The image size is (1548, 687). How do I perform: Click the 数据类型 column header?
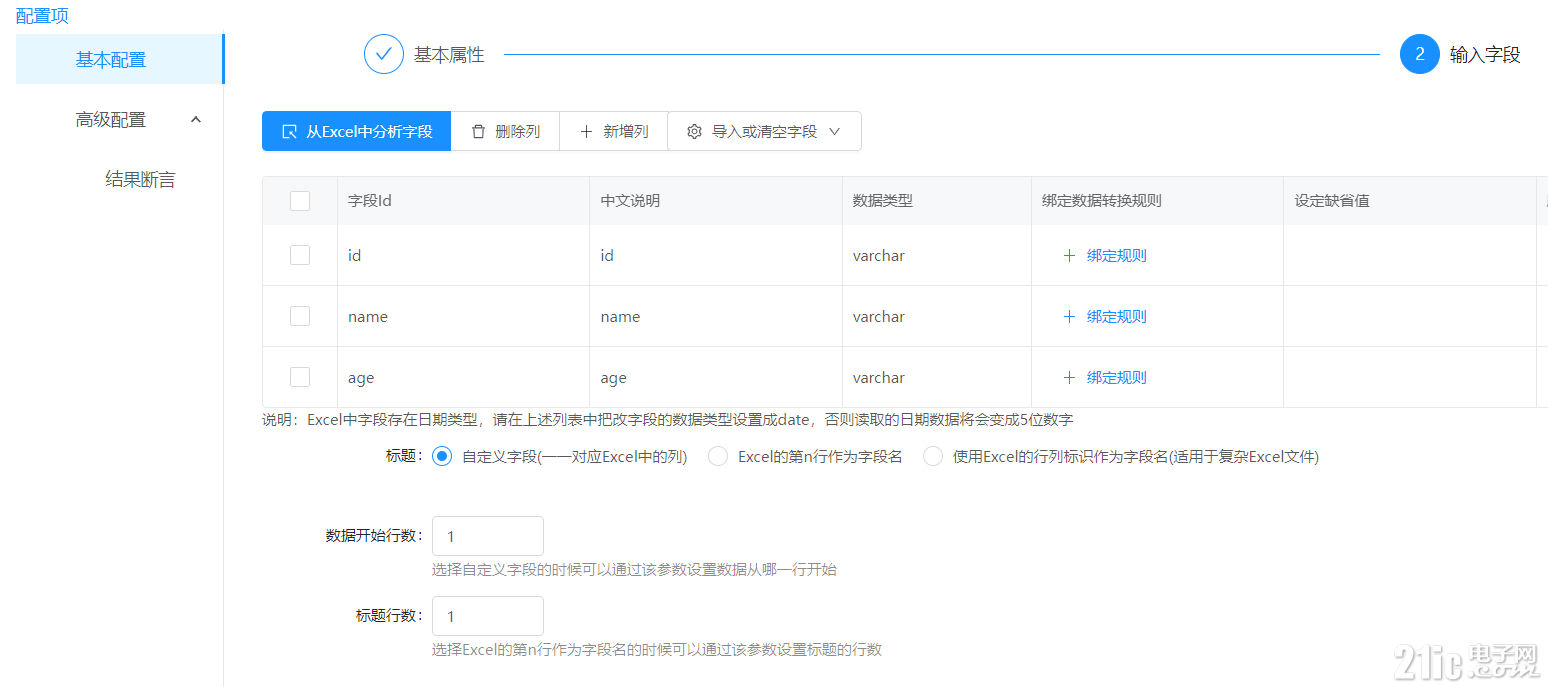[937, 201]
